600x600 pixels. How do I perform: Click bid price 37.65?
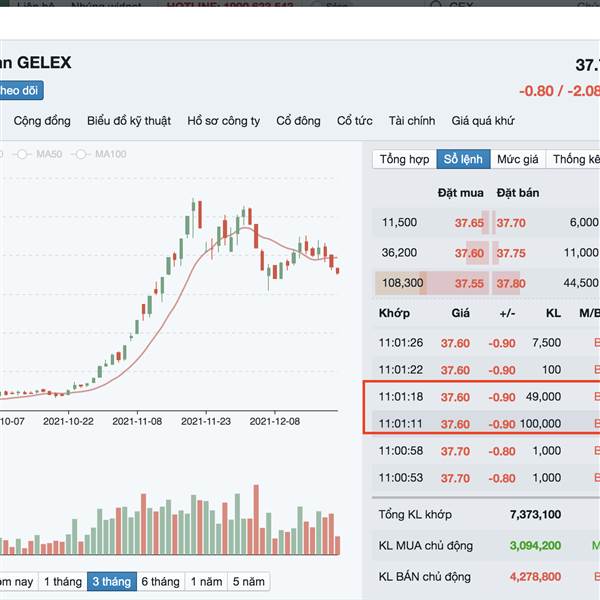(x=469, y=223)
